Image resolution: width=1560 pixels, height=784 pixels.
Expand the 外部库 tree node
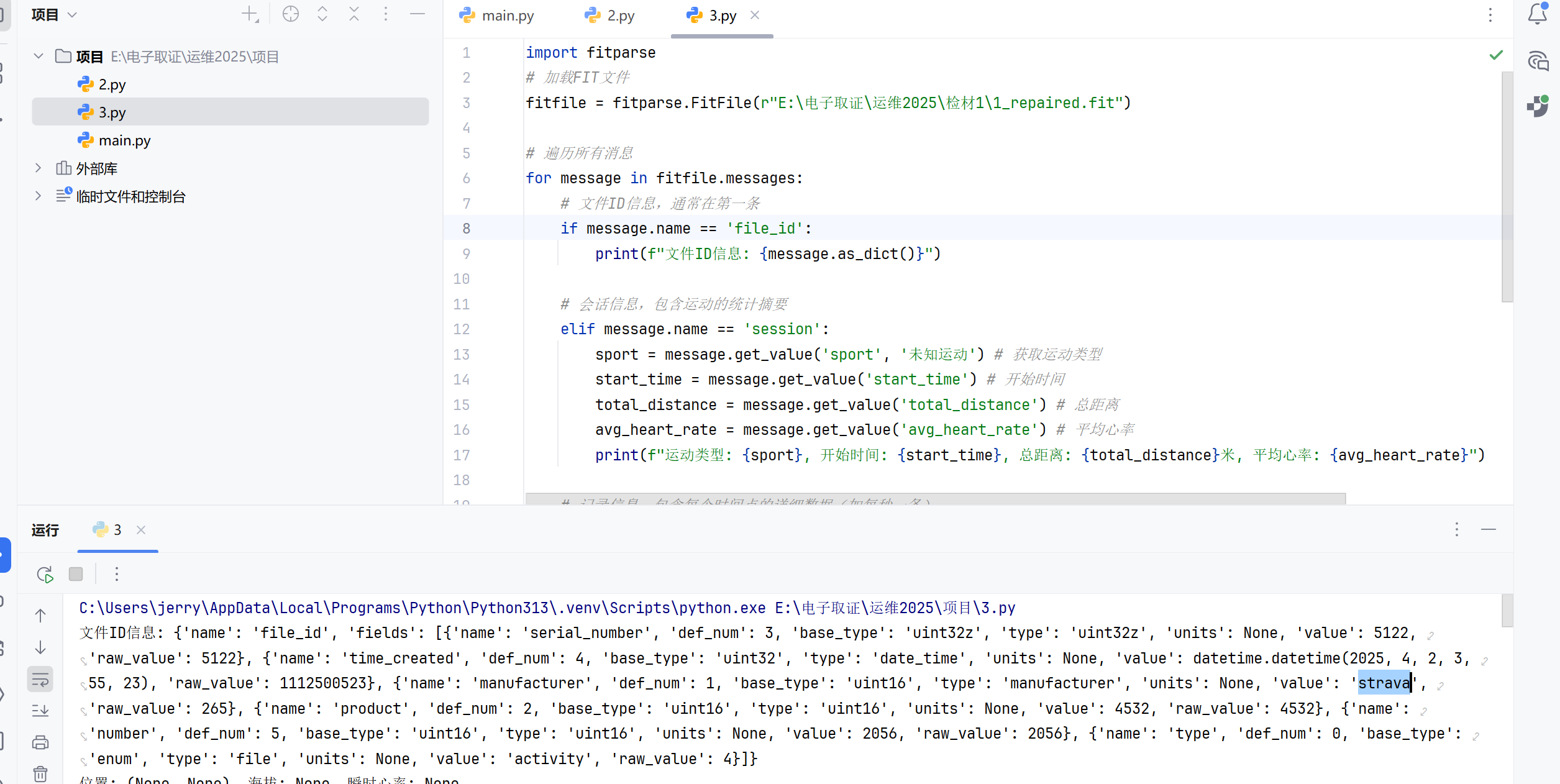38,168
